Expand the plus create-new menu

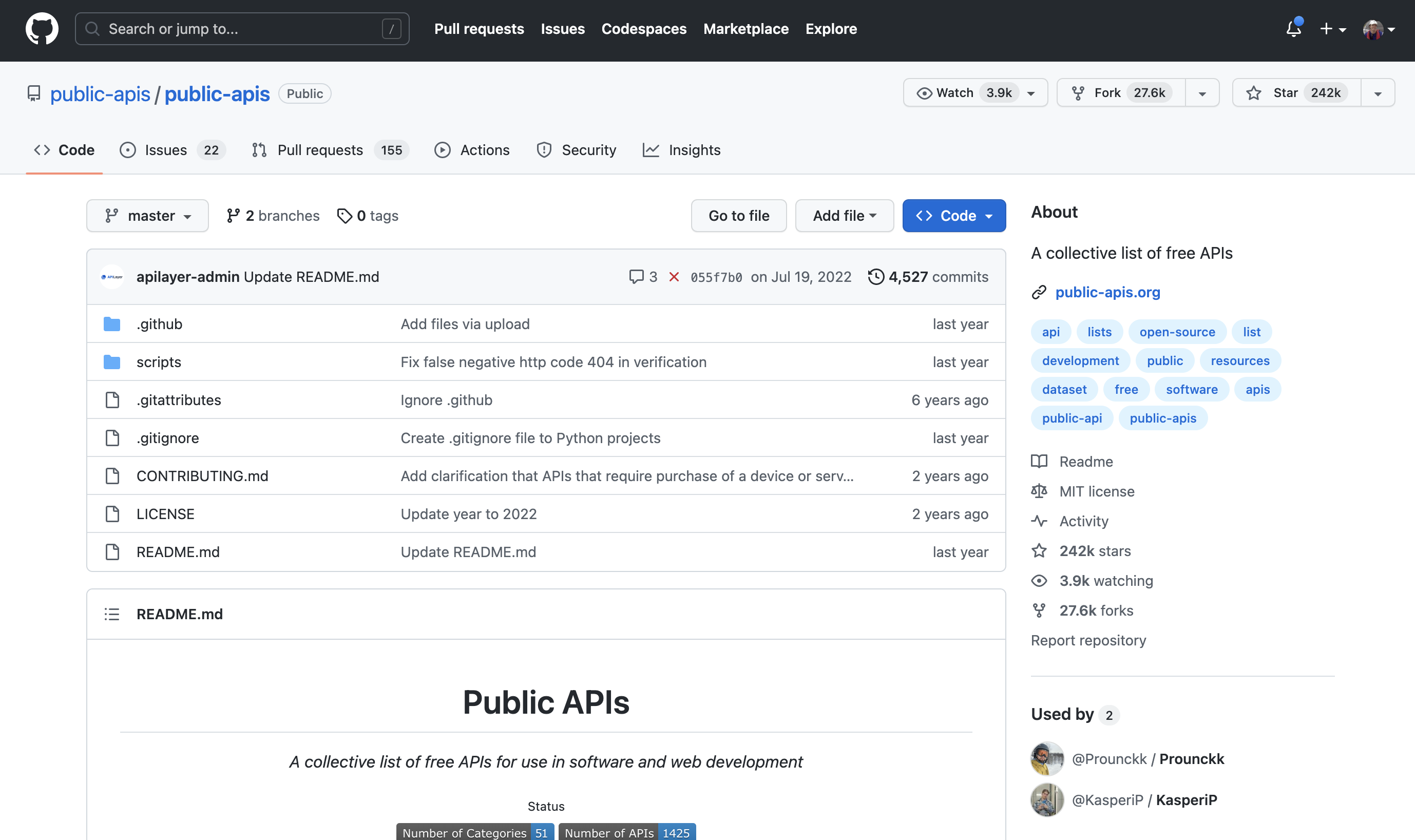1332,29
